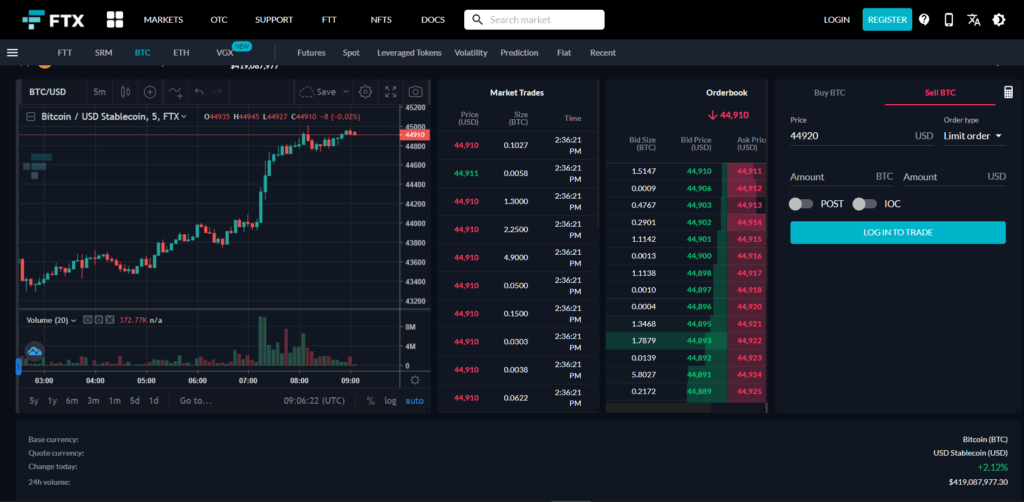Open the NFTS menu item
Screen dimensions: 1024x502
(x=381, y=20)
